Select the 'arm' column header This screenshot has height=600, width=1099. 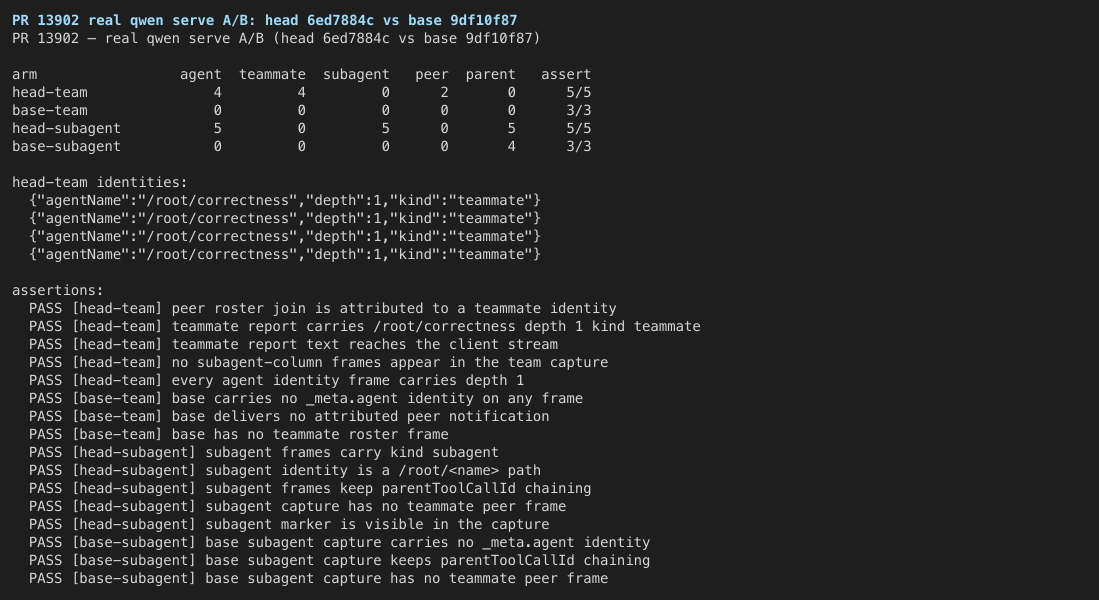click(25, 74)
